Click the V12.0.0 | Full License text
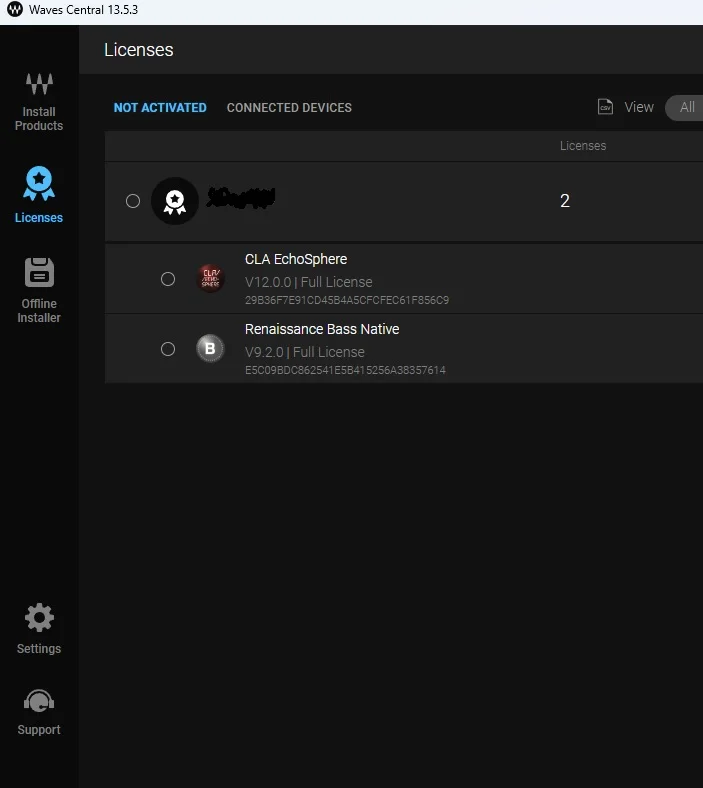Viewport: 703px width, 788px height. pos(309,282)
